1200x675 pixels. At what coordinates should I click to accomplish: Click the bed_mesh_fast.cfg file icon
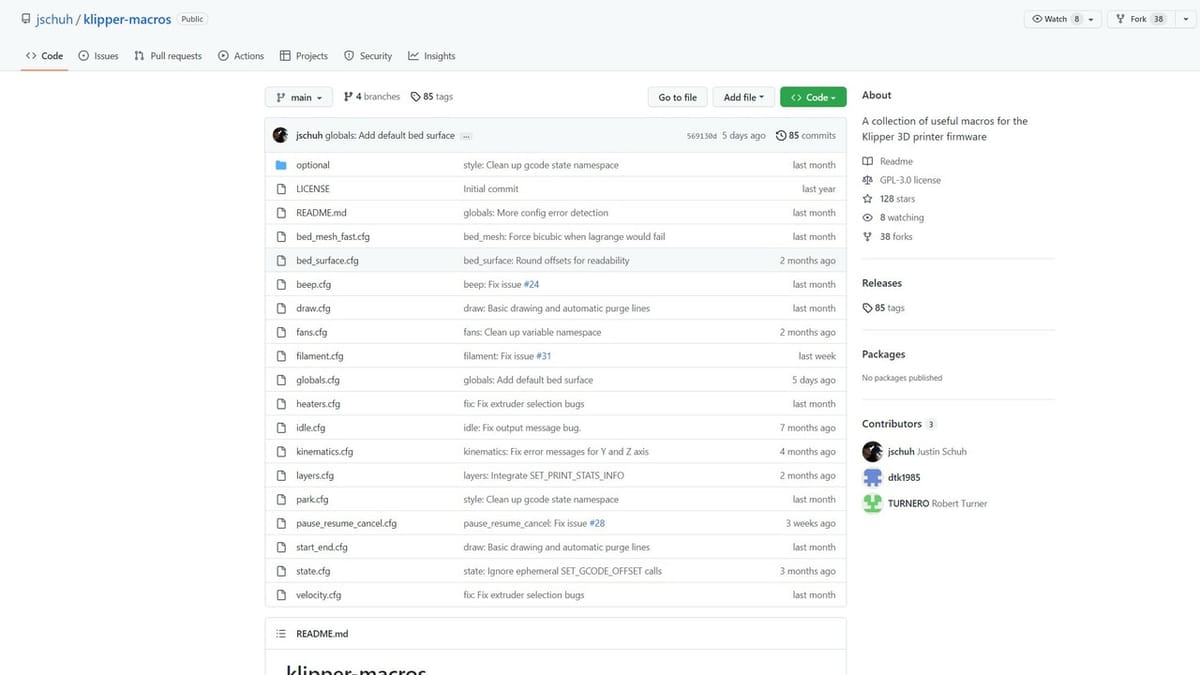[281, 237]
